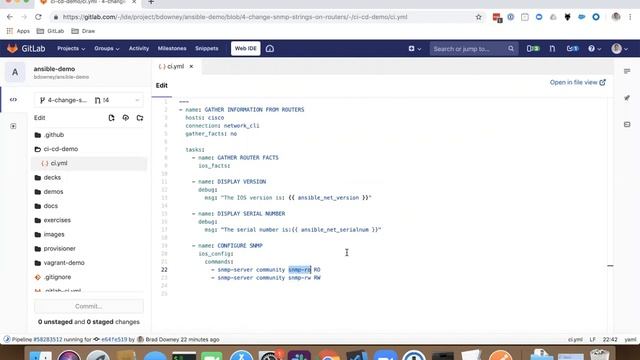Click the Chrome profile avatar icon
Screen dimensions: 640x360
616,17
